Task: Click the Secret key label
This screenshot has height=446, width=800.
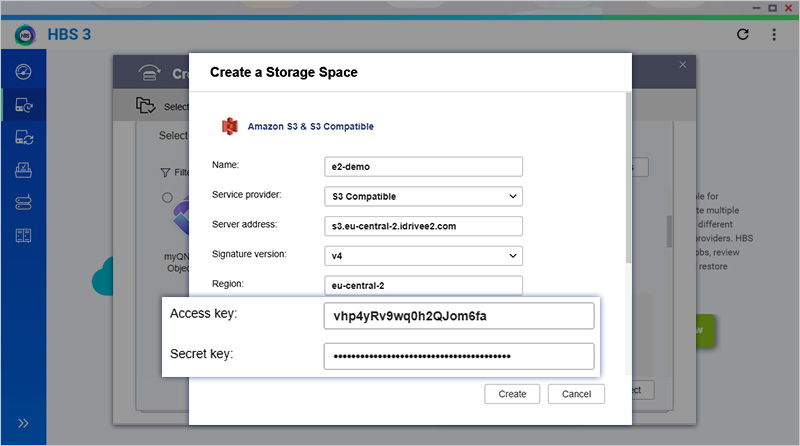Action: 202,354
